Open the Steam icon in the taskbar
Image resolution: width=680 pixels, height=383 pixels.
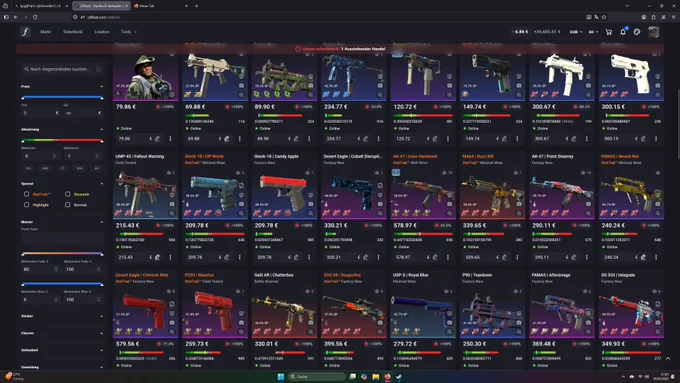coord(399,376)
